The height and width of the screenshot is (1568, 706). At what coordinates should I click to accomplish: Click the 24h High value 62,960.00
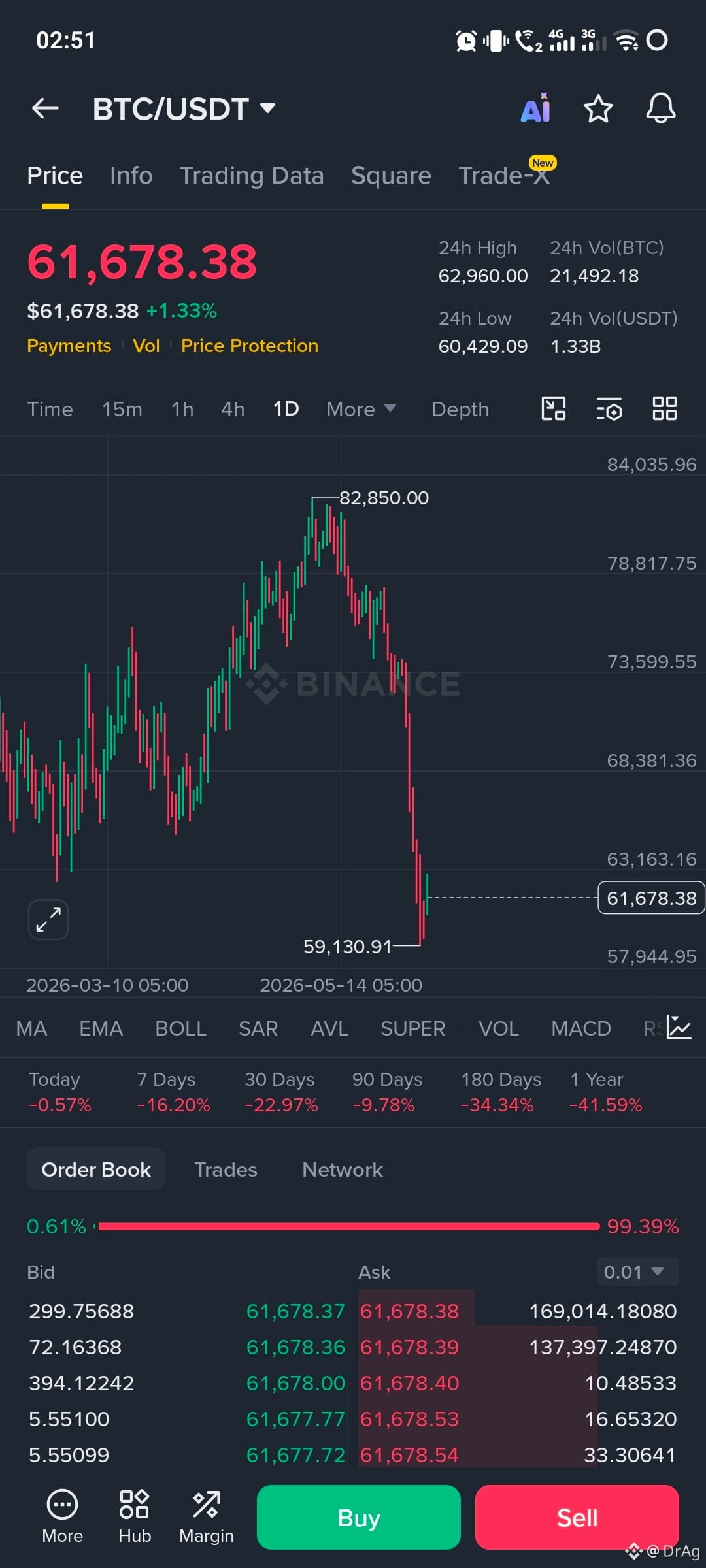click(483, 276)
